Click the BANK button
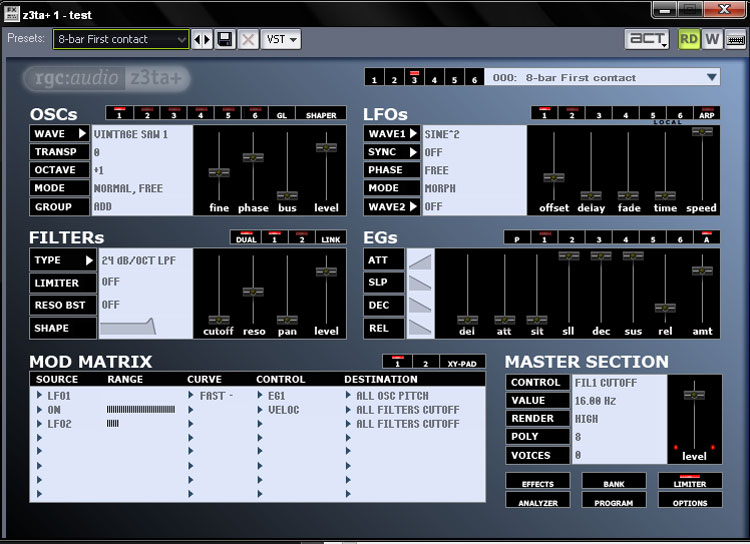Screen dimensions: 750x544 tap(614, 482)
